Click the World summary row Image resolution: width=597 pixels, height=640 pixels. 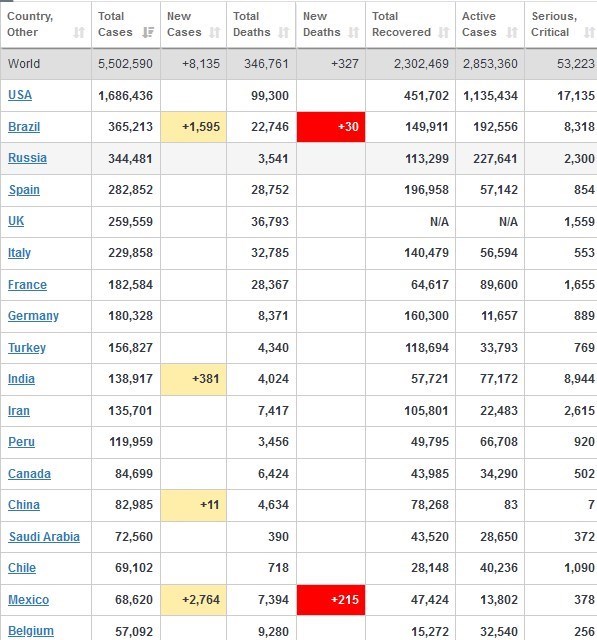pyautogui.click(x=299, y=64)
